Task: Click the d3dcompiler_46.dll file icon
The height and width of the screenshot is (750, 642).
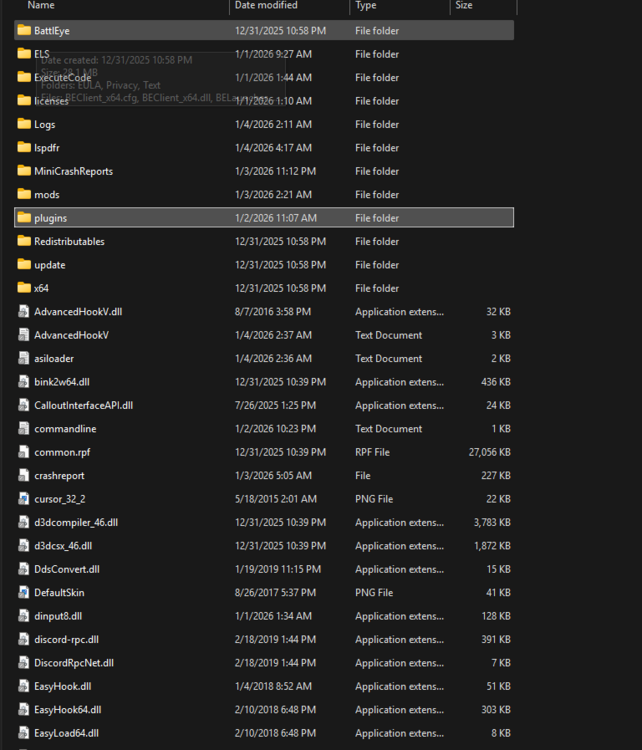Action: [23, 522]
